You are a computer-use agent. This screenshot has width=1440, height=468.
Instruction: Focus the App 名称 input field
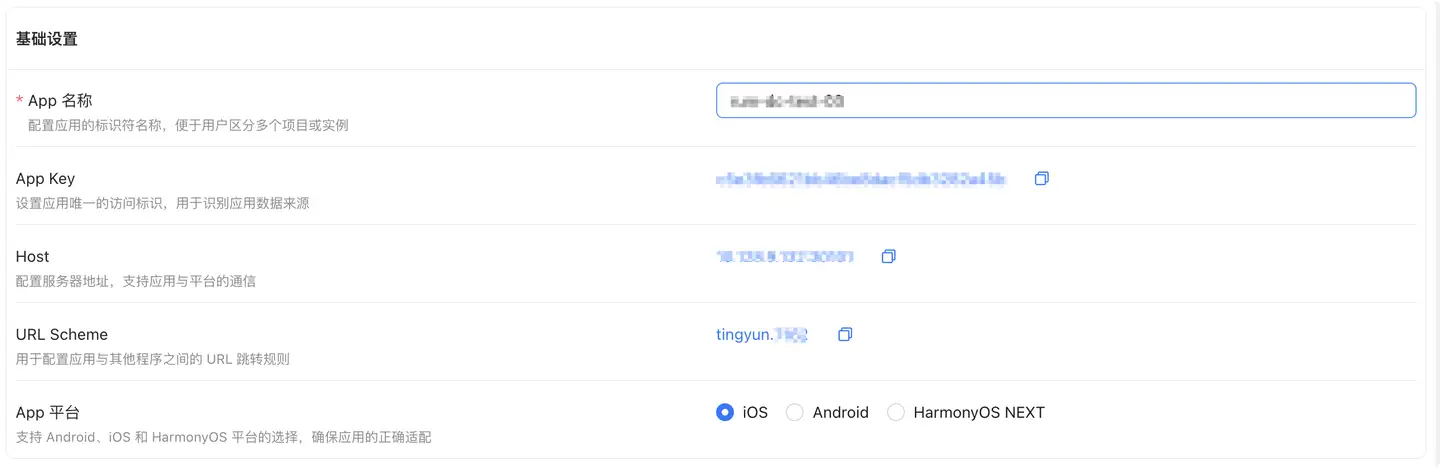(1065, 100)
